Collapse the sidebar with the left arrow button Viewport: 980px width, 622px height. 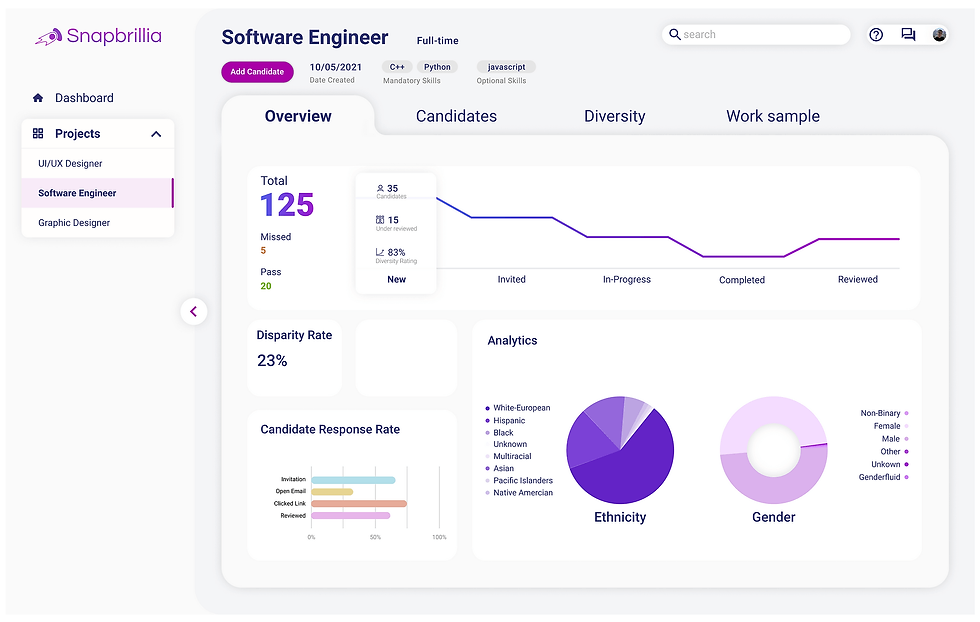click(x=194, y=311)
